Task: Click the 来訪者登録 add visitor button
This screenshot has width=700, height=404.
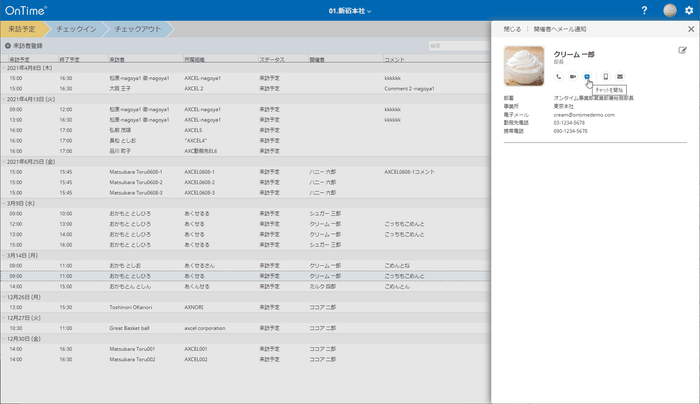Action: click(x=27, y=46)
